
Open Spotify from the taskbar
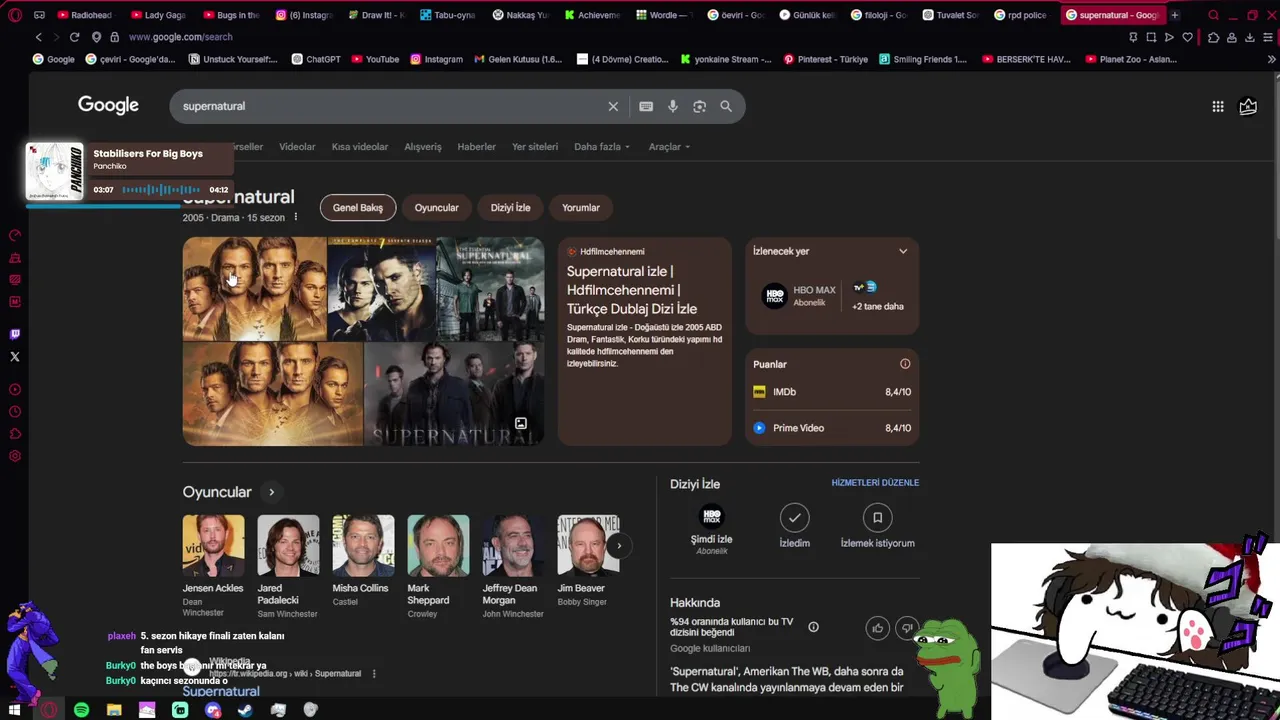pyautogui.click(x=81, y=710)
